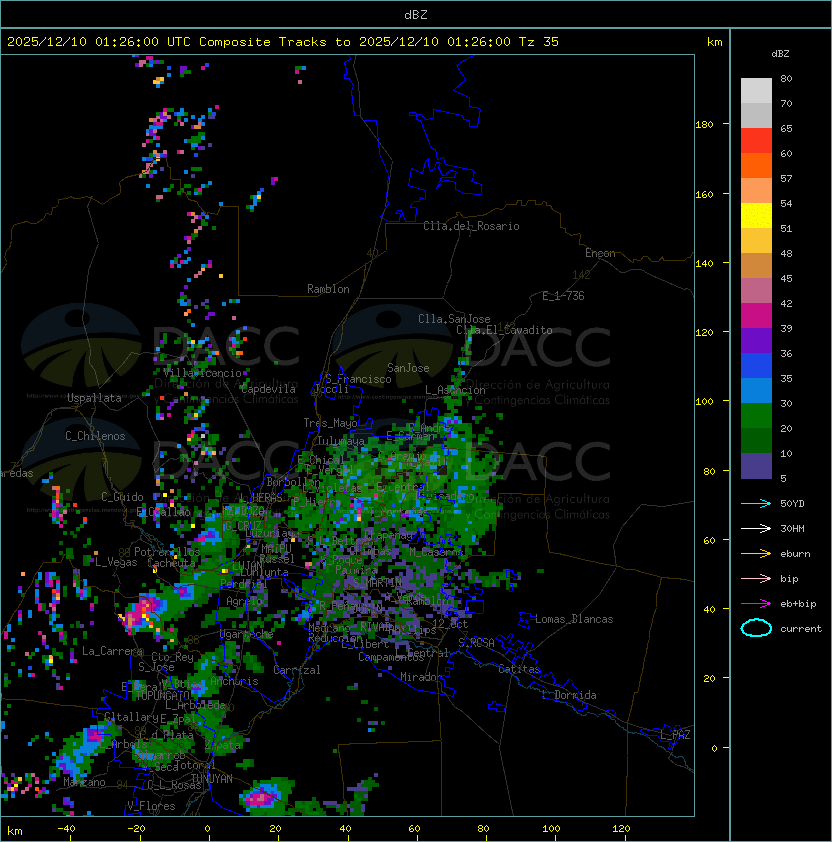The image size is (832, 842).
Task: Click the 'Capdevila' place label
Action: 268,389
